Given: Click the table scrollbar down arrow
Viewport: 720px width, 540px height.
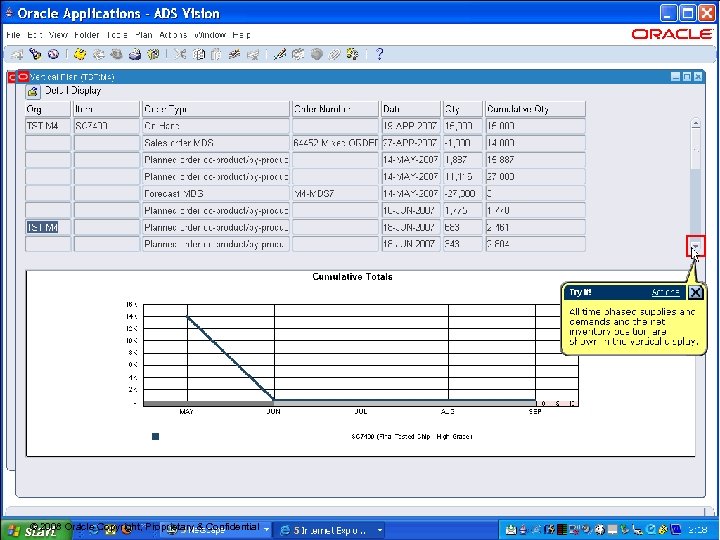Looking at the screenshot, I should [696, 247].
